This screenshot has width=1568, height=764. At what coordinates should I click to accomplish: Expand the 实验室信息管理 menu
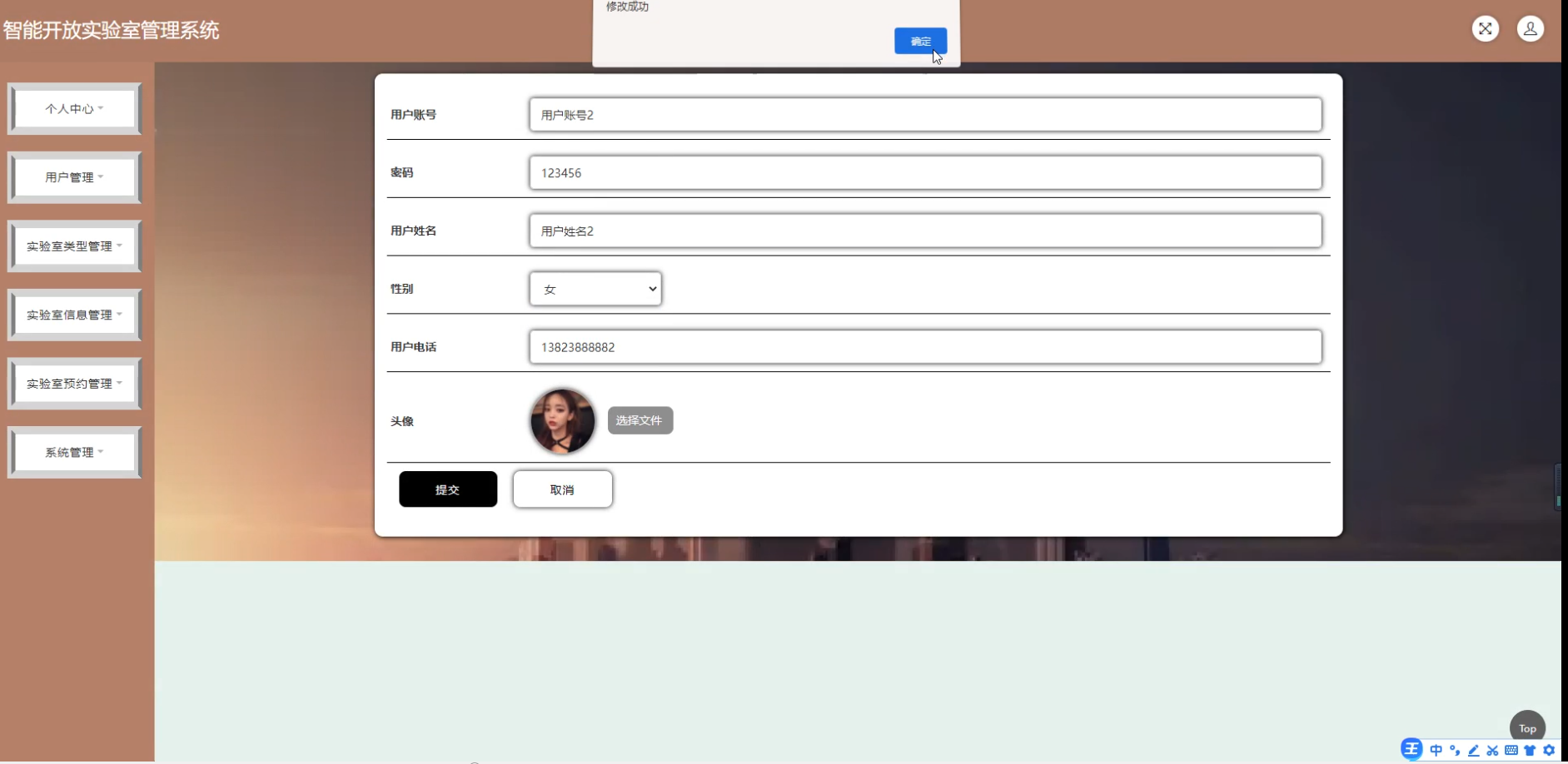[x=74, y=315]
